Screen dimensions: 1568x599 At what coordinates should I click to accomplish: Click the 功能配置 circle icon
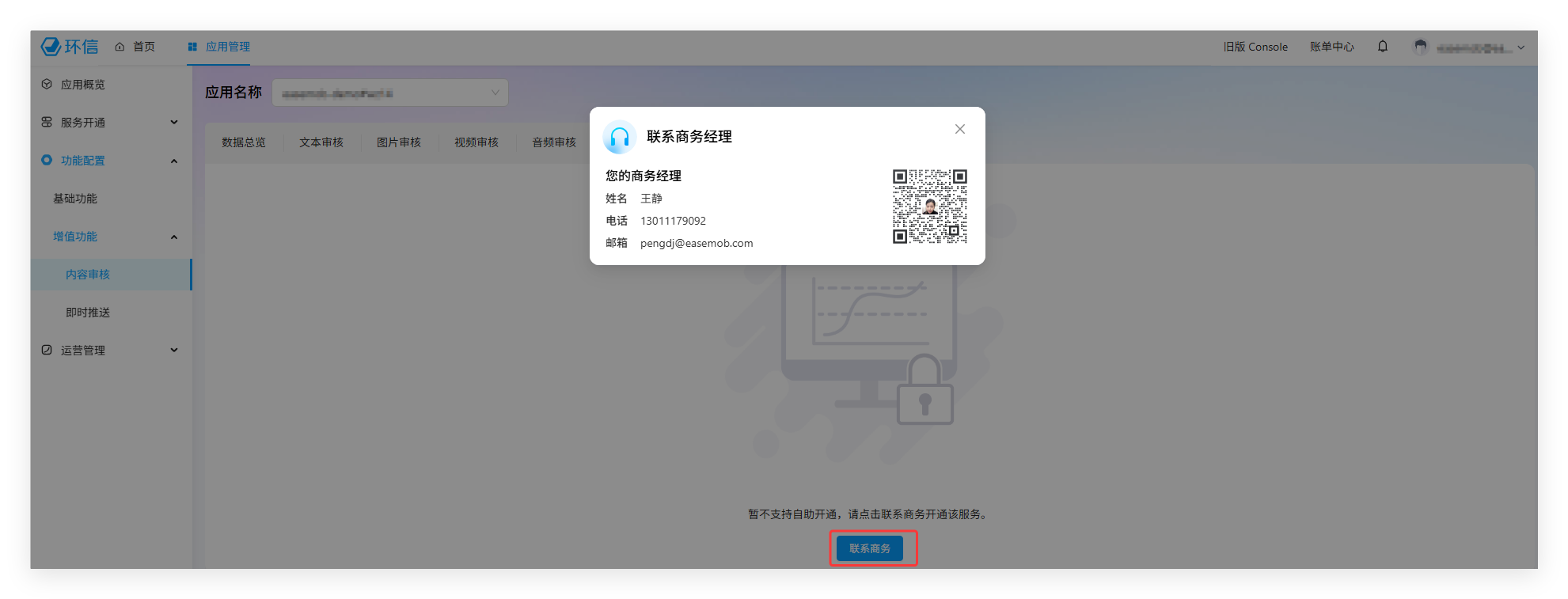tap(47, 161)
